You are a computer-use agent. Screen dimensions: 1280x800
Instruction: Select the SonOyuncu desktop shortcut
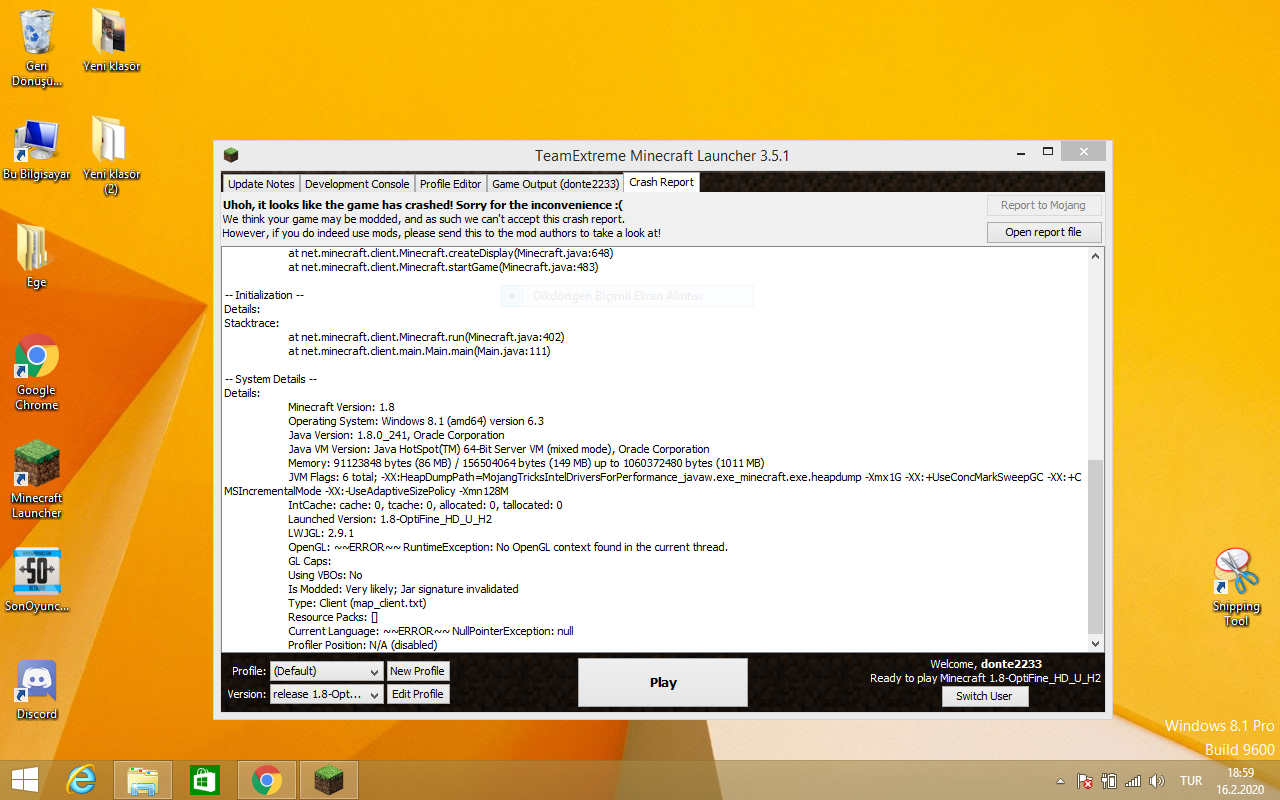(37, 580)
